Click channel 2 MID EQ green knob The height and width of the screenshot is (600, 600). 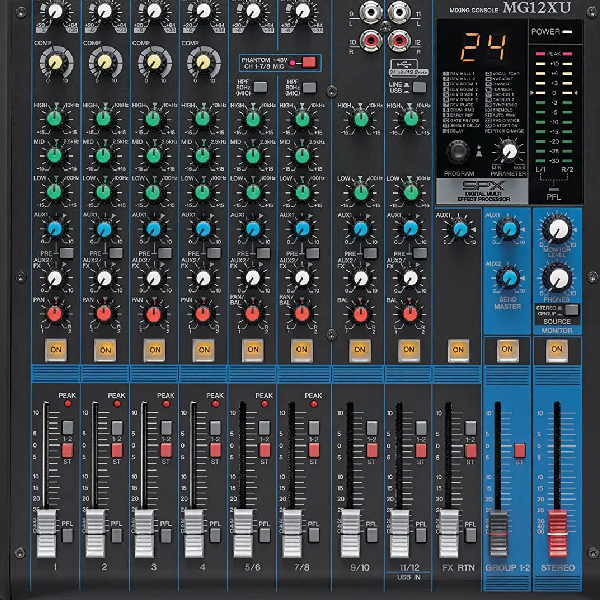(x=104, y=155)
